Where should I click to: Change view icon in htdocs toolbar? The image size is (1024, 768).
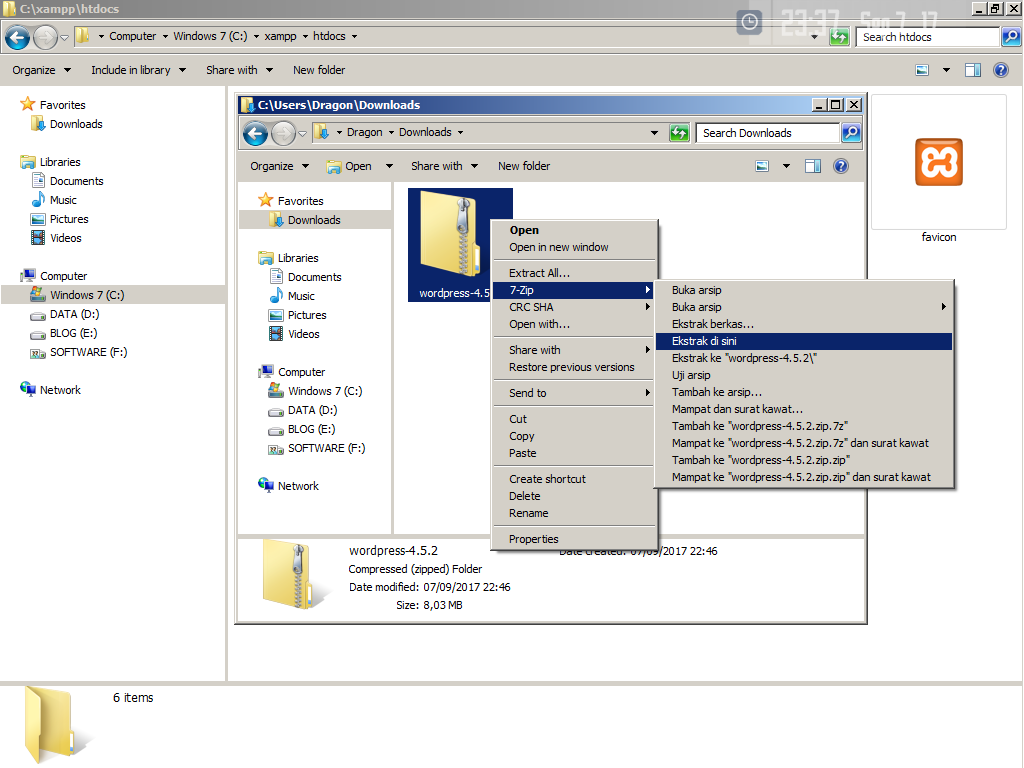(922, 70)
